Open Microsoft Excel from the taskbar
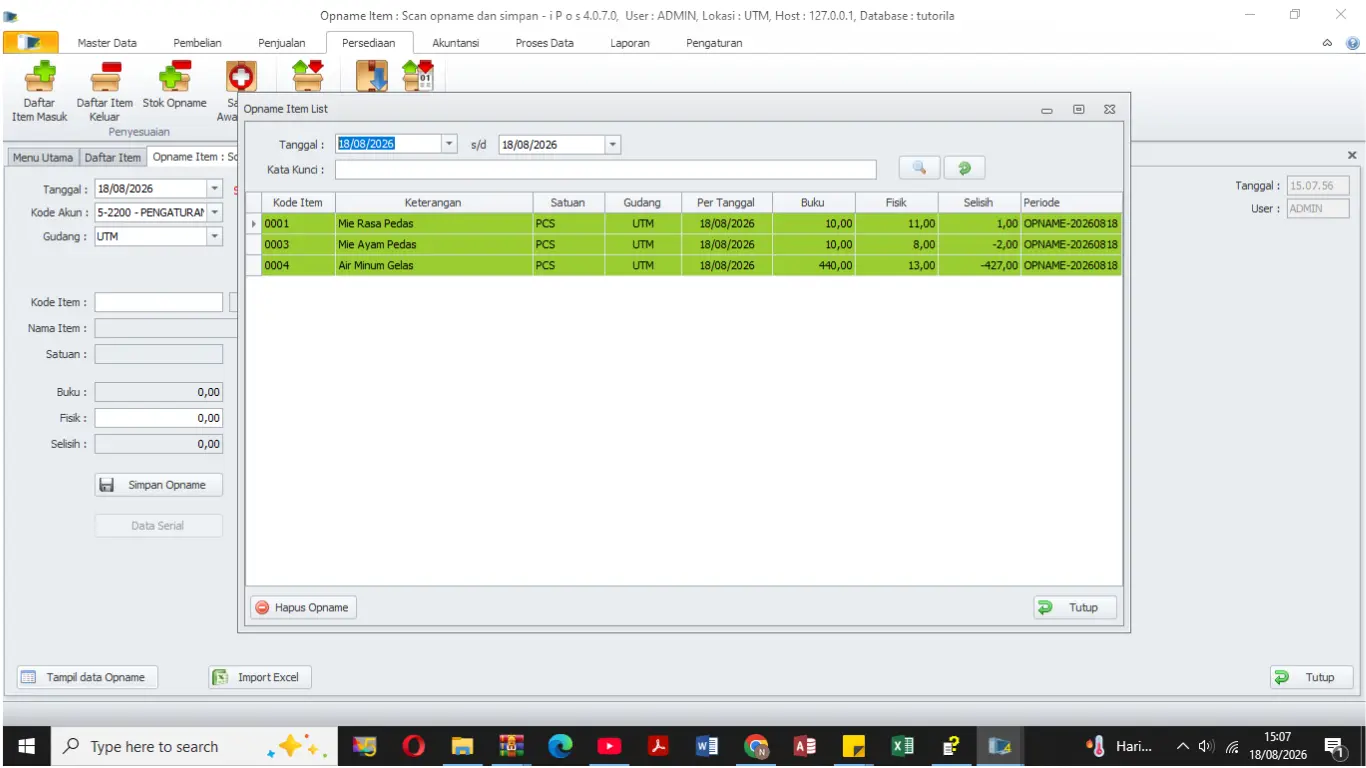The width and height of the screenshot is (1366, 768). (x=903, y=746)
